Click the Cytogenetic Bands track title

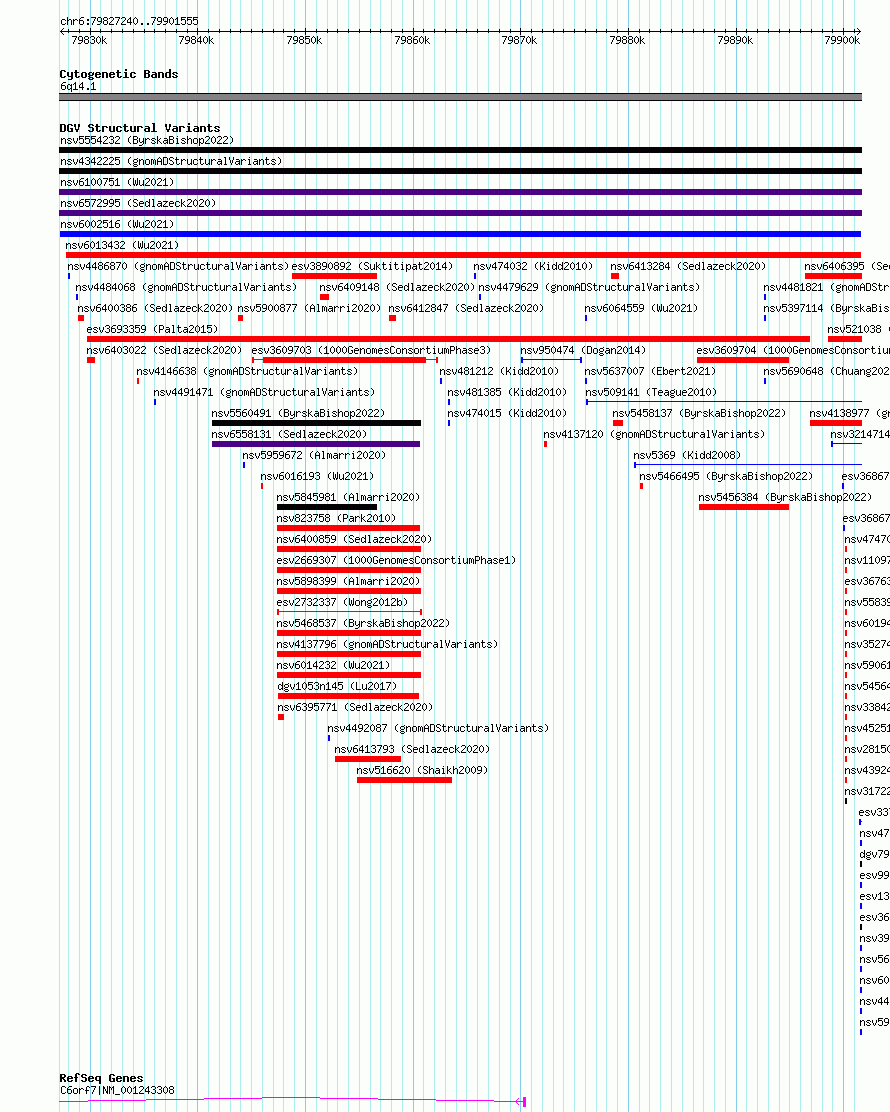tap(118, 74)
